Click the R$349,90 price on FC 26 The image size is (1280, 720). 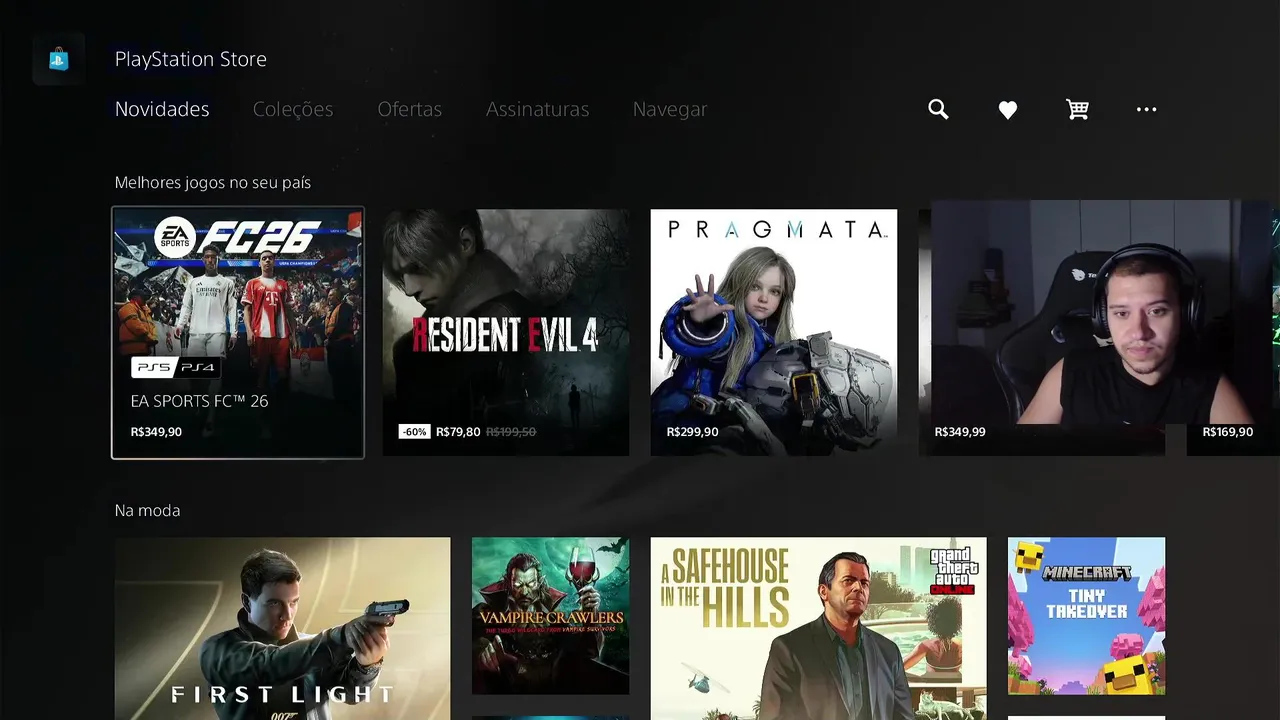(x=156, y=432)
